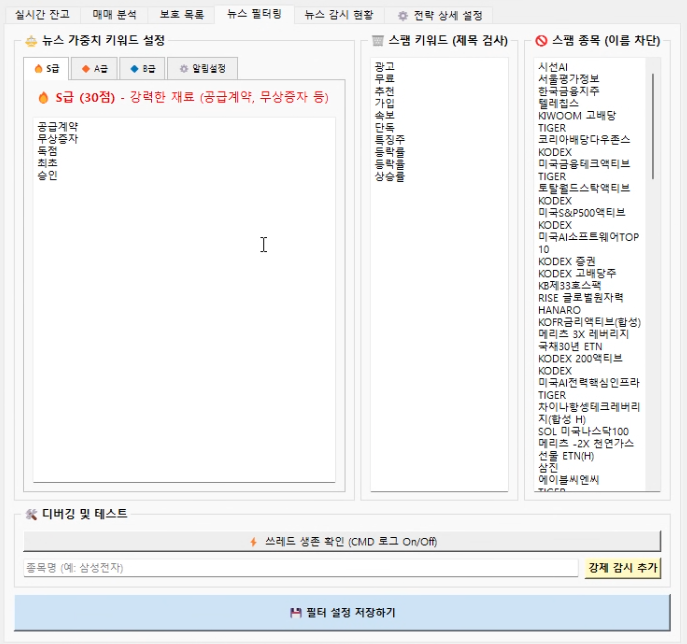Click the 승인 keyword line
The image size is (687, 644).
(47, 175)
